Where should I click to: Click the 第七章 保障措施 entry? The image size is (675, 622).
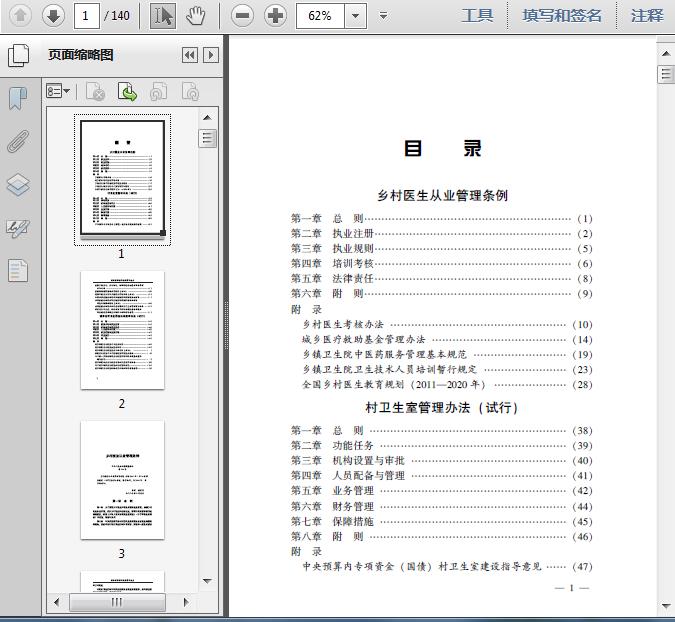[x=442, y=521]
